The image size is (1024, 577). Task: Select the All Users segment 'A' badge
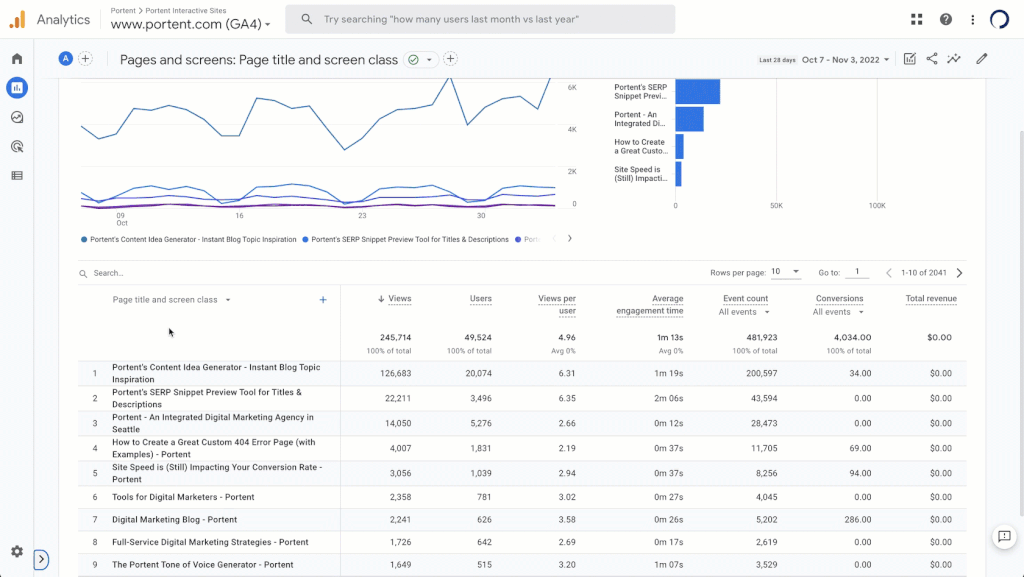[x=65, y=59]
